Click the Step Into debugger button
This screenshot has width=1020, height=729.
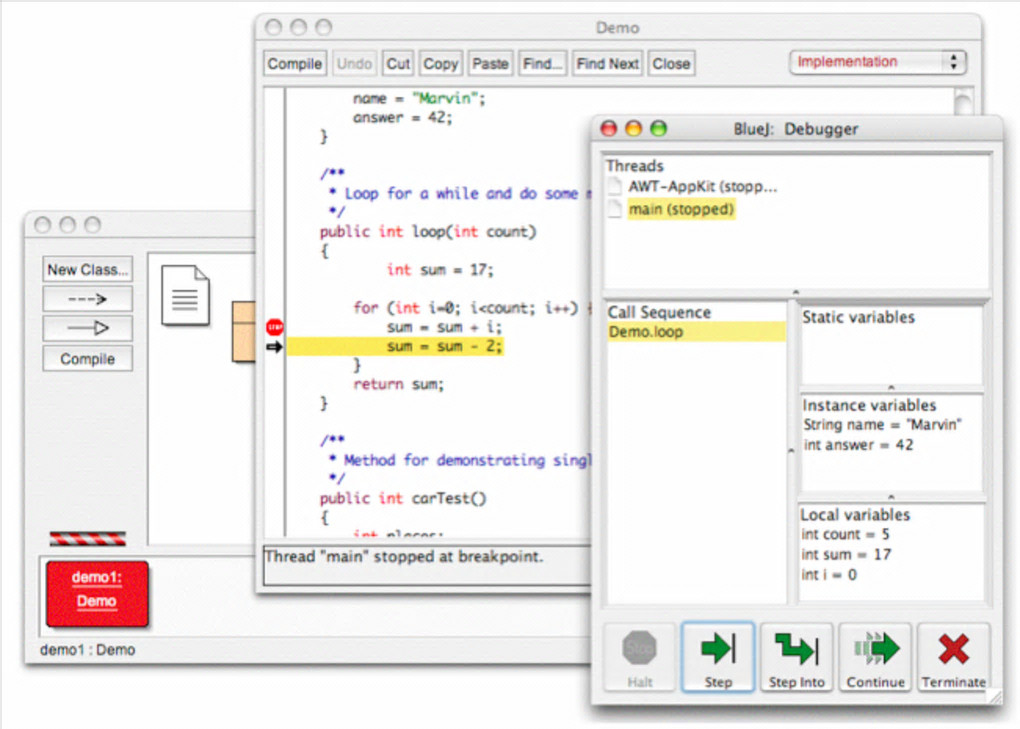(x=797, y=657)
